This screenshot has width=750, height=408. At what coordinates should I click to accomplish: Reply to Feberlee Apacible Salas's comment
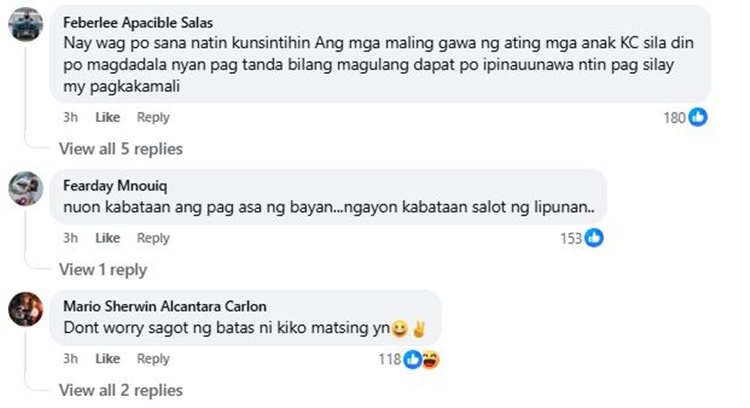153,117
